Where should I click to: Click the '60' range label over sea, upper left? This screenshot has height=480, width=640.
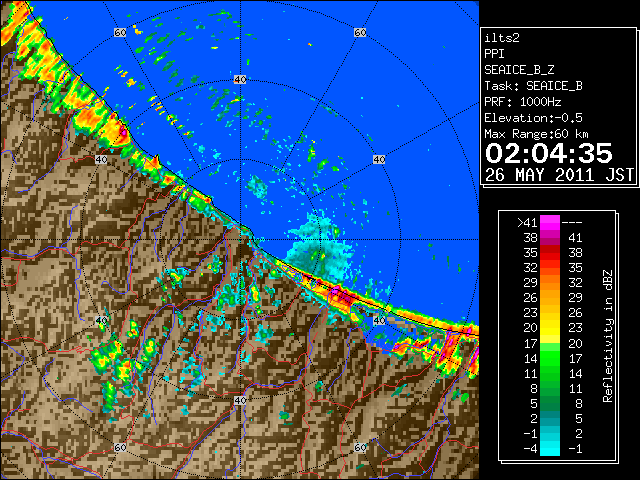120,32
